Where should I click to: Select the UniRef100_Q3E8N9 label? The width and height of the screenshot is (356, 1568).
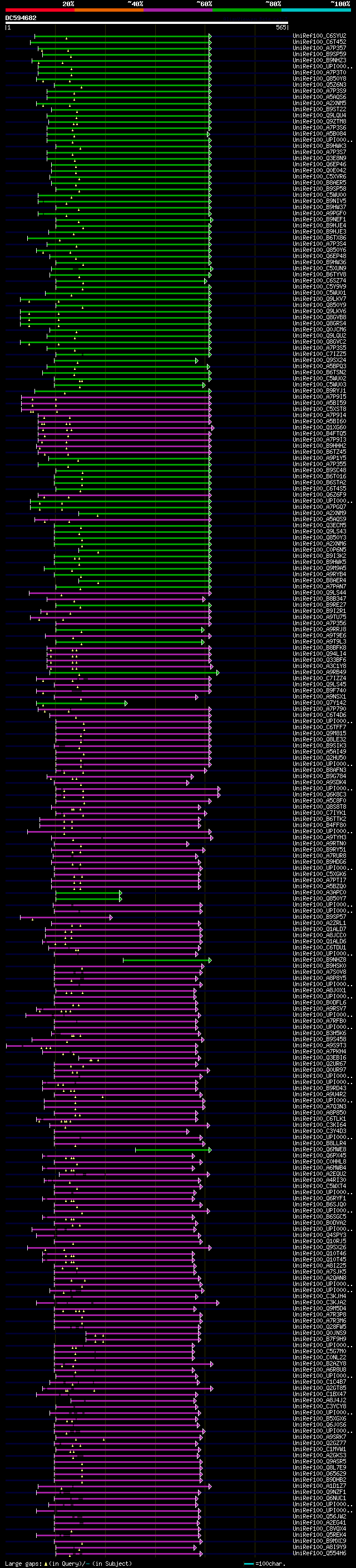[x=319, y=159]
